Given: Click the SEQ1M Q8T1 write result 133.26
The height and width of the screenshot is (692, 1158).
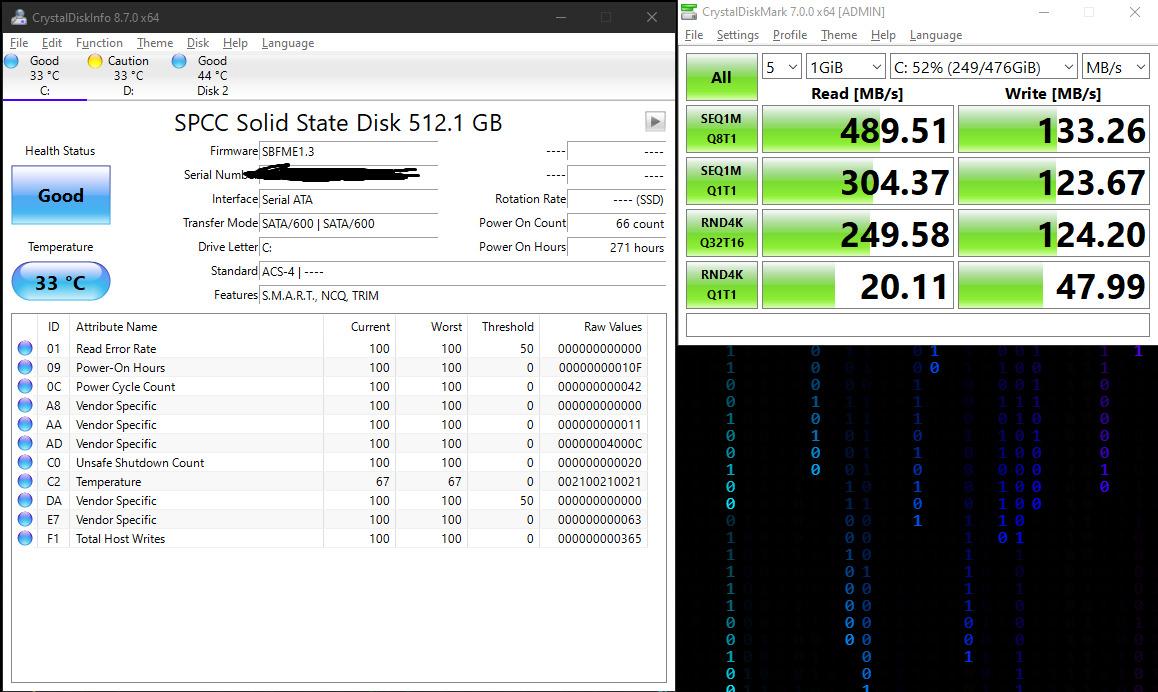Looking at the screenshot, I should tap(1054, 129).
